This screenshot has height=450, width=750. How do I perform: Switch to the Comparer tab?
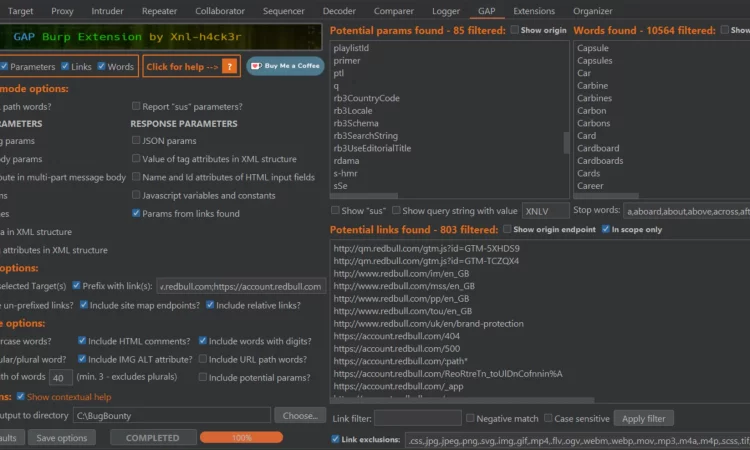[394, 11]
